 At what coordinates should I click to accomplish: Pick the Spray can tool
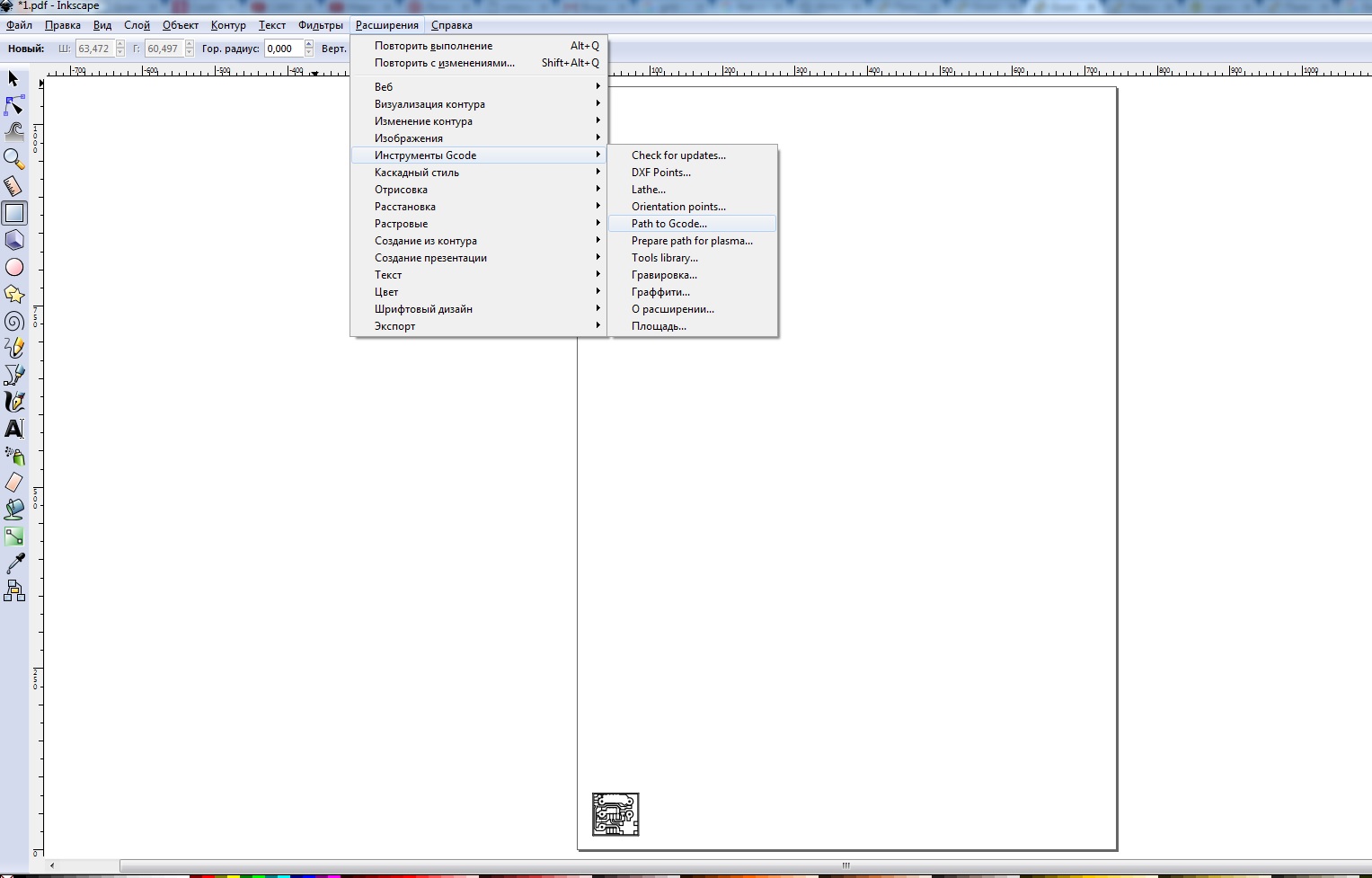pyautogui.click(x=14, y=456)
